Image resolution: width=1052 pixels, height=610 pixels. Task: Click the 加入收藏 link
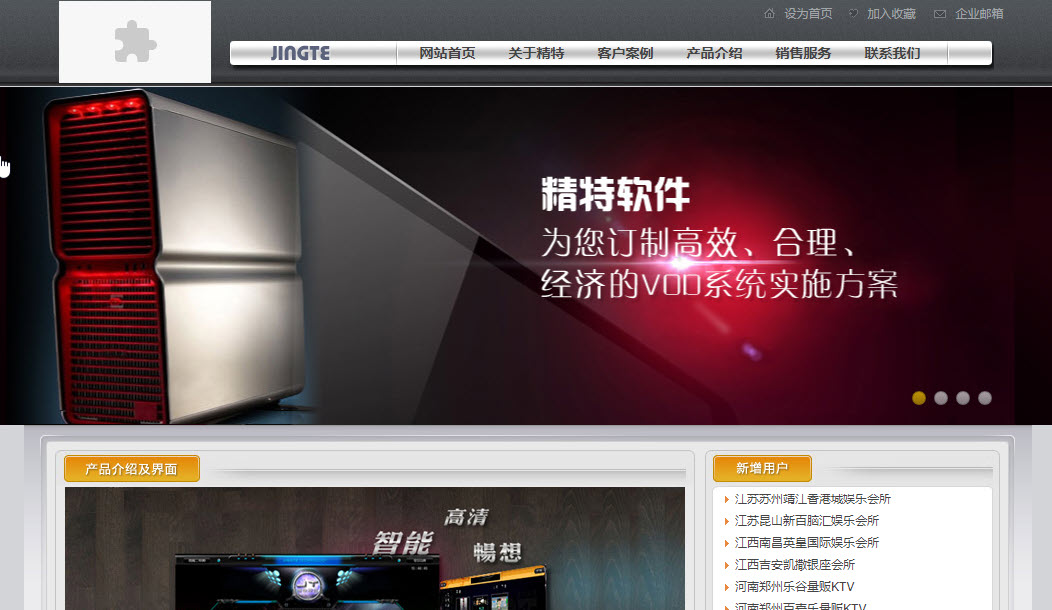[x=892, y=13]
